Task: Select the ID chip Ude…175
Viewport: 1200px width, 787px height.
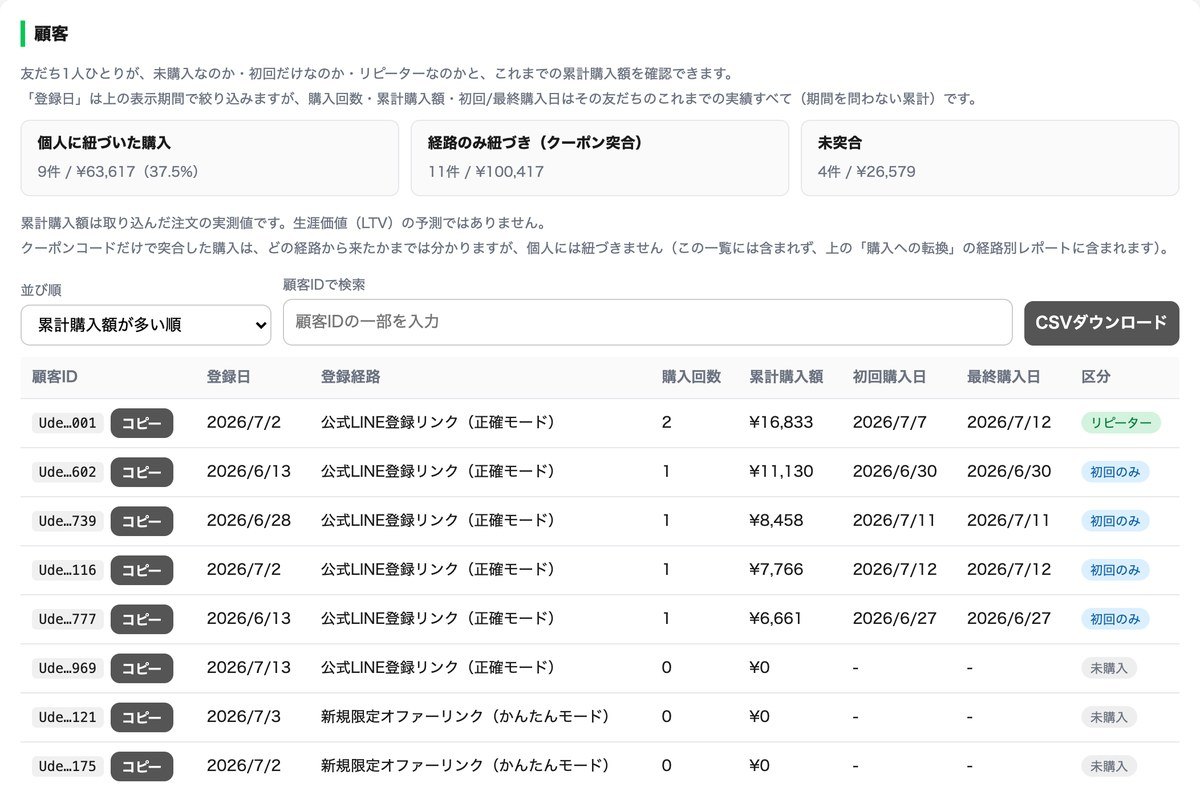Action: pyautogui.click(x=67, y=766)
